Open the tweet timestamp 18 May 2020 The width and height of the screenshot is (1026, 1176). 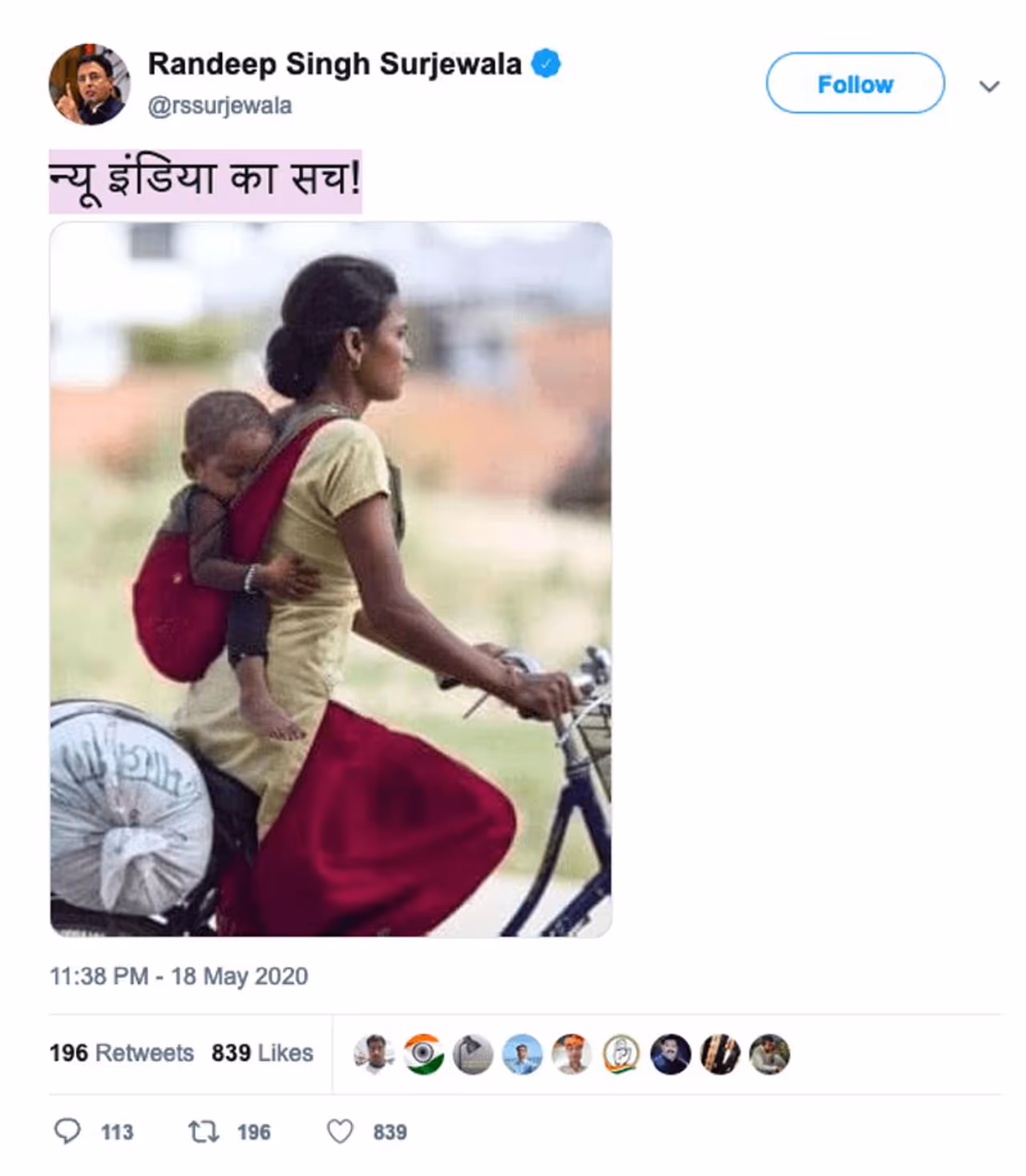(x=179, y=976)
